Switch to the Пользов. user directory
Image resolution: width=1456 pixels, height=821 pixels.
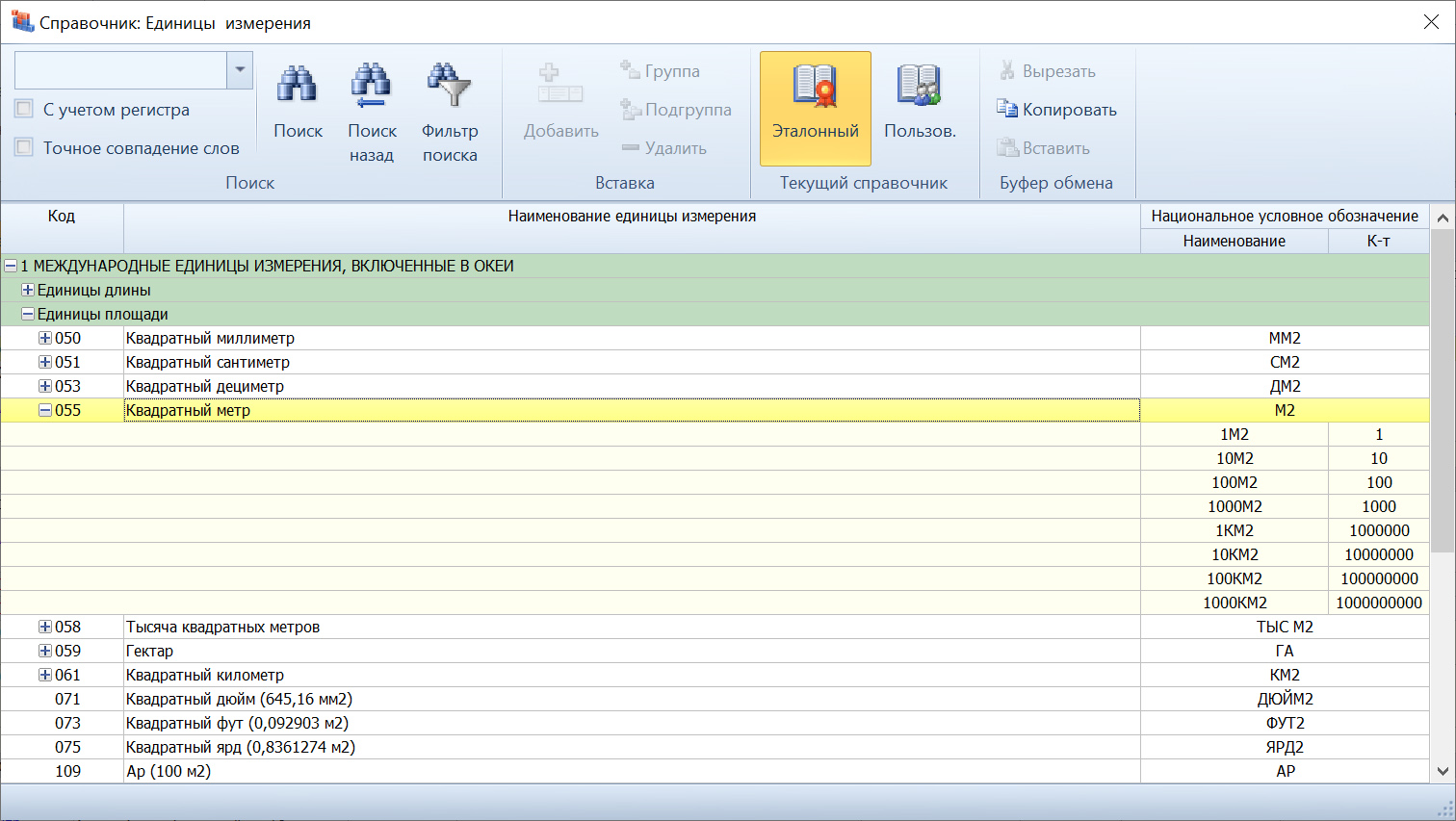click(x=919, y=87)
